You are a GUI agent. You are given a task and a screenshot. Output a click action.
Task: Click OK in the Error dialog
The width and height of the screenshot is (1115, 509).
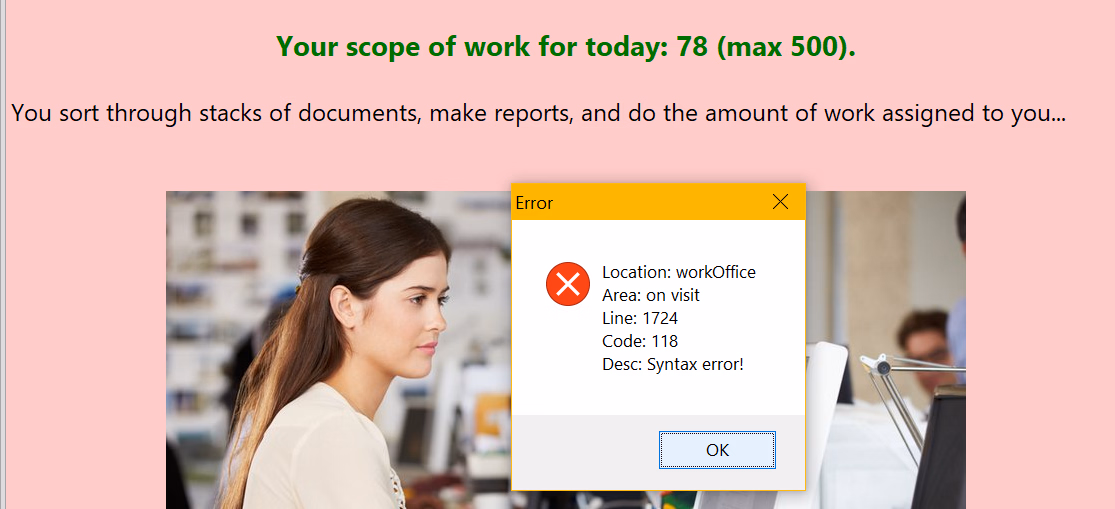(717, 450)
